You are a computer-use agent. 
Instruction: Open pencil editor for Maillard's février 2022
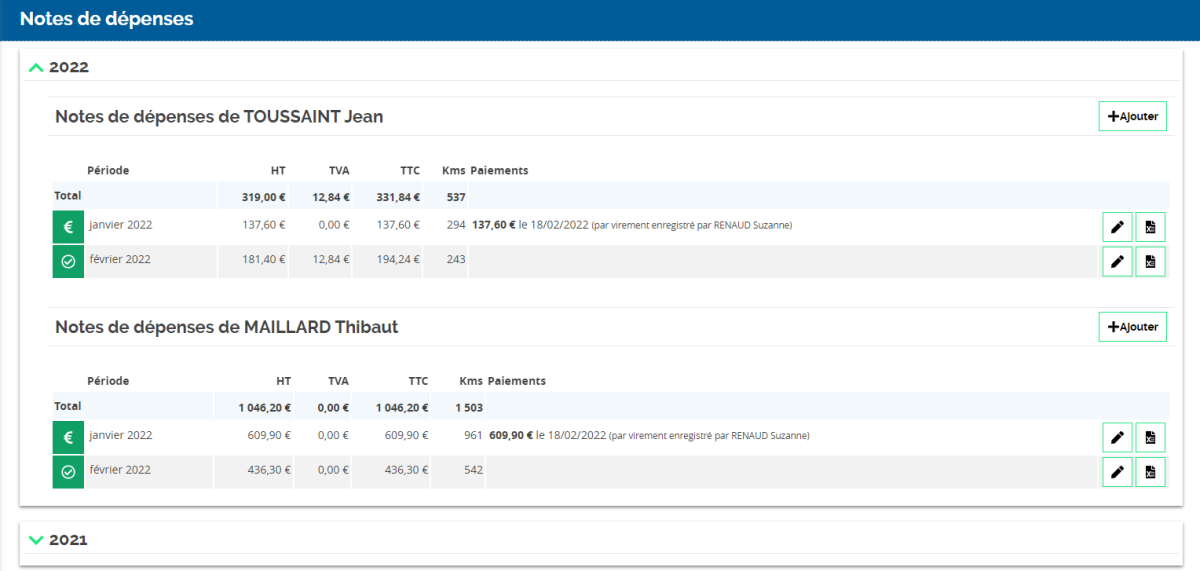(x=1117, y=471)
